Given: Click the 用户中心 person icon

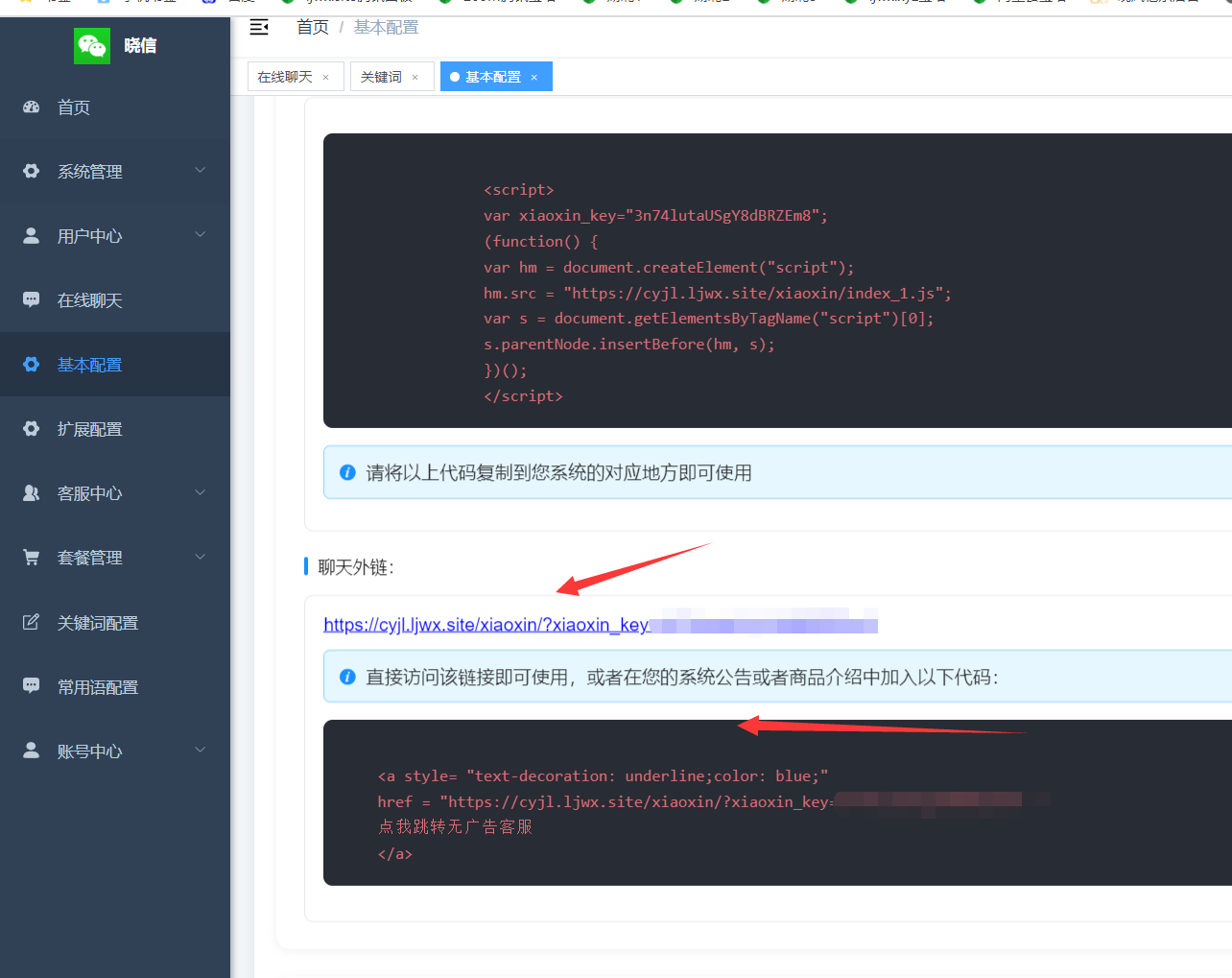Looking at the screenshot, I should click(31, 235).
